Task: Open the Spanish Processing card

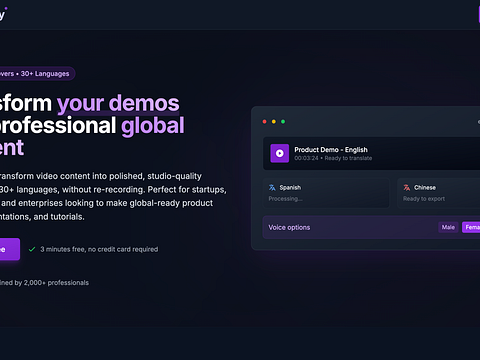Action: pyautogui.click(x=326, y=193)
